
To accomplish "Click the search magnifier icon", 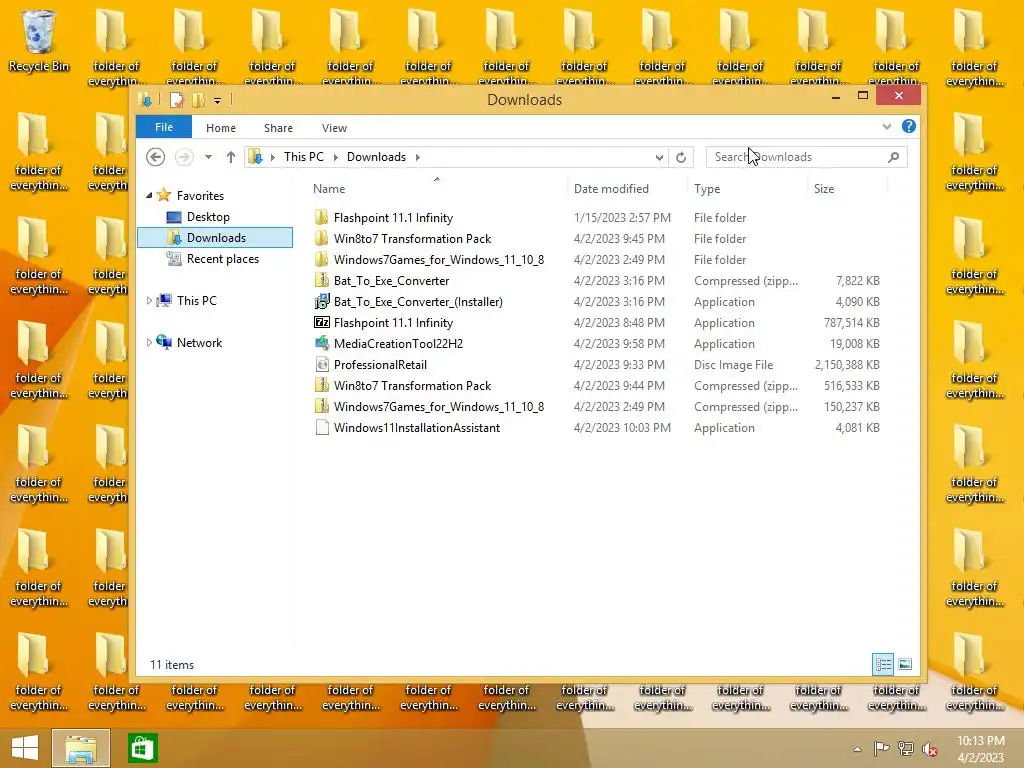I will click(893, 157).
